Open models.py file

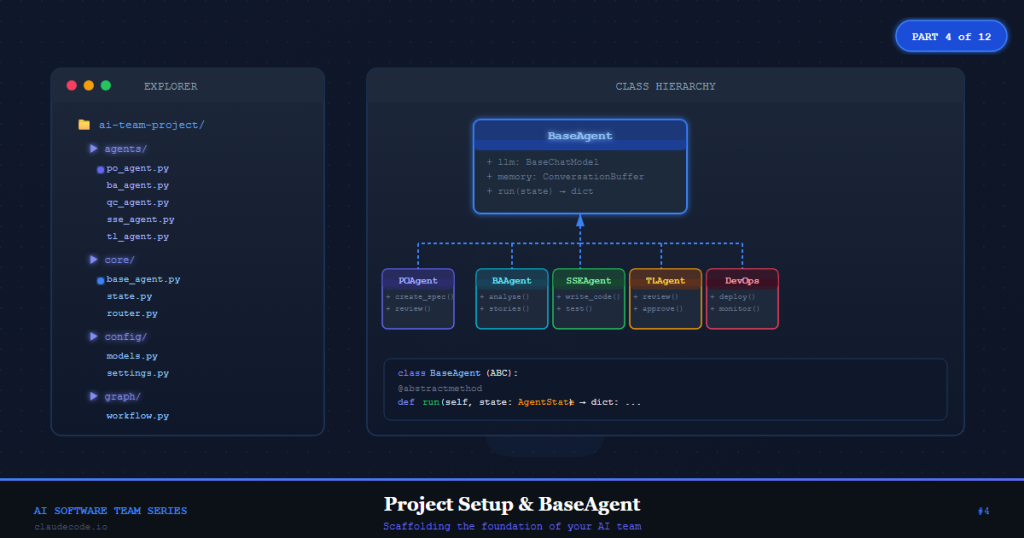[132, 356]
